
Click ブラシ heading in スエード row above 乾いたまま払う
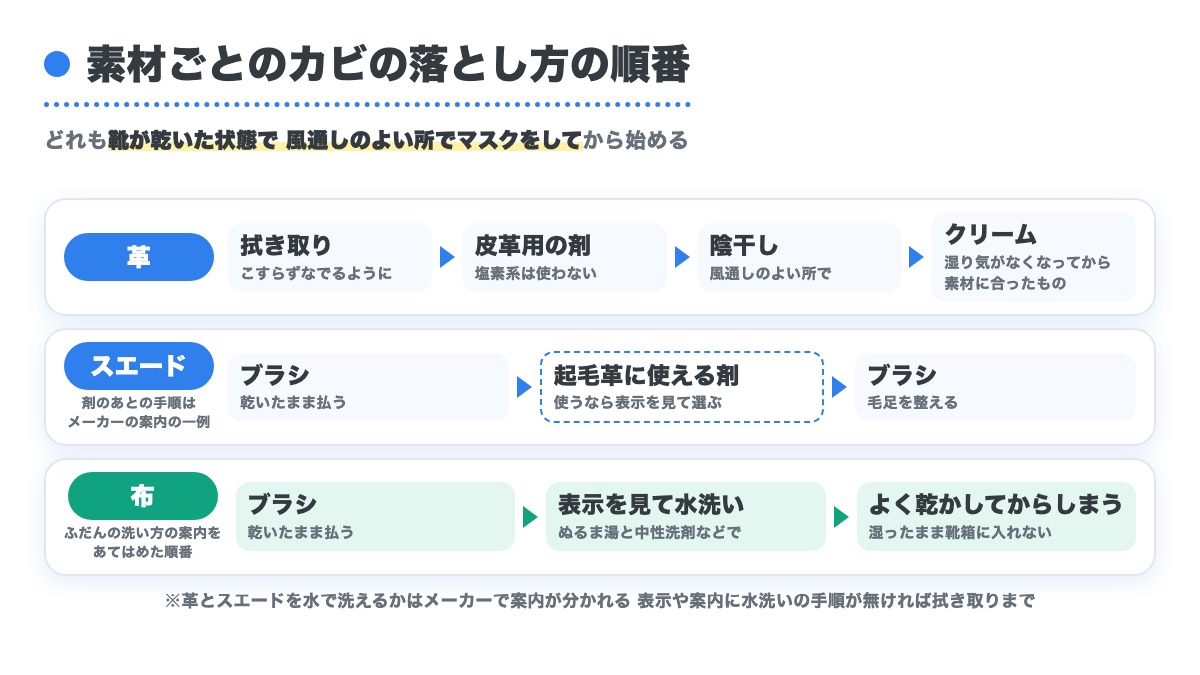tap(275, 375)
